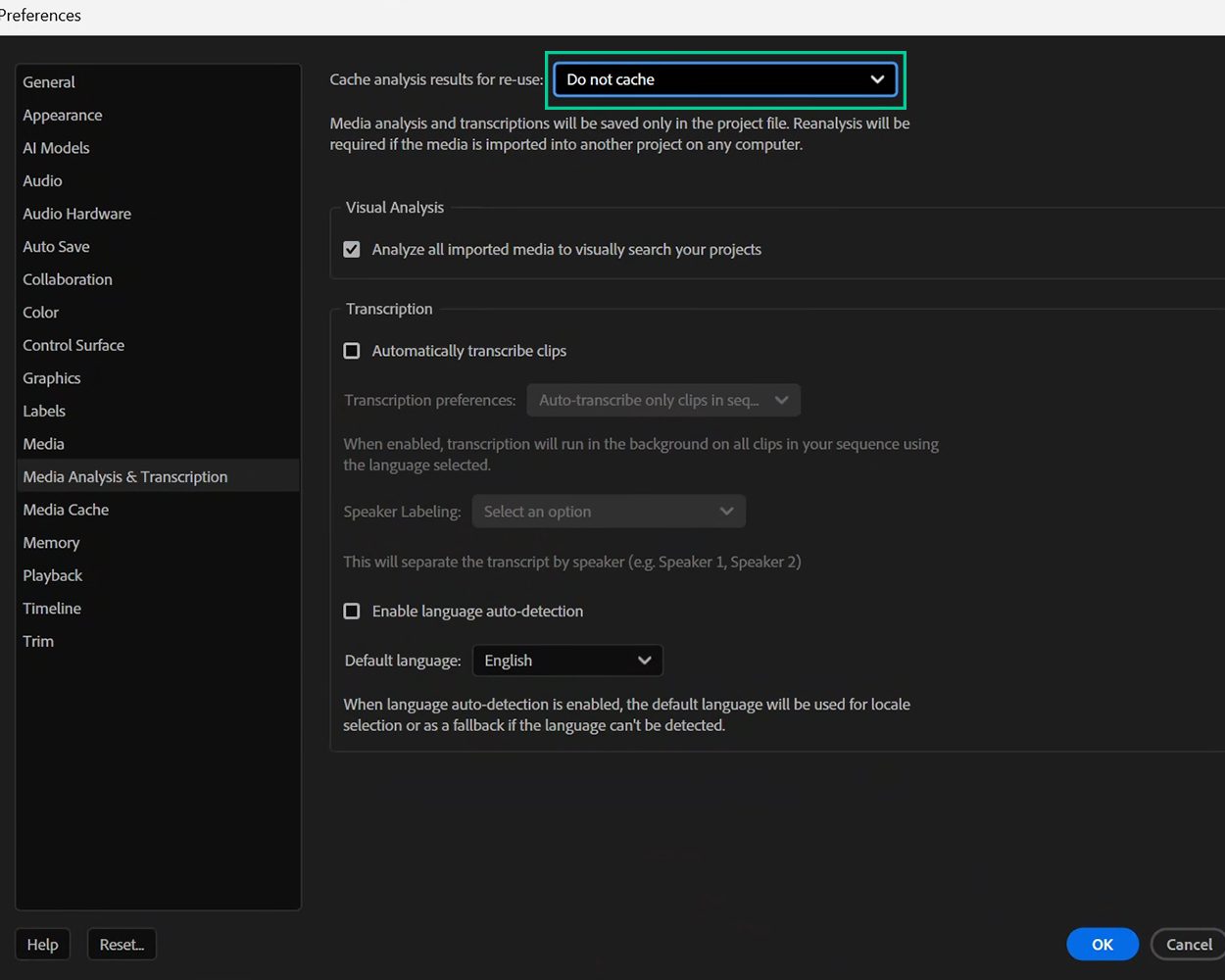Click the Cancel button
This screenshot has width=1225, height=980.
[x=1188, y=945]
